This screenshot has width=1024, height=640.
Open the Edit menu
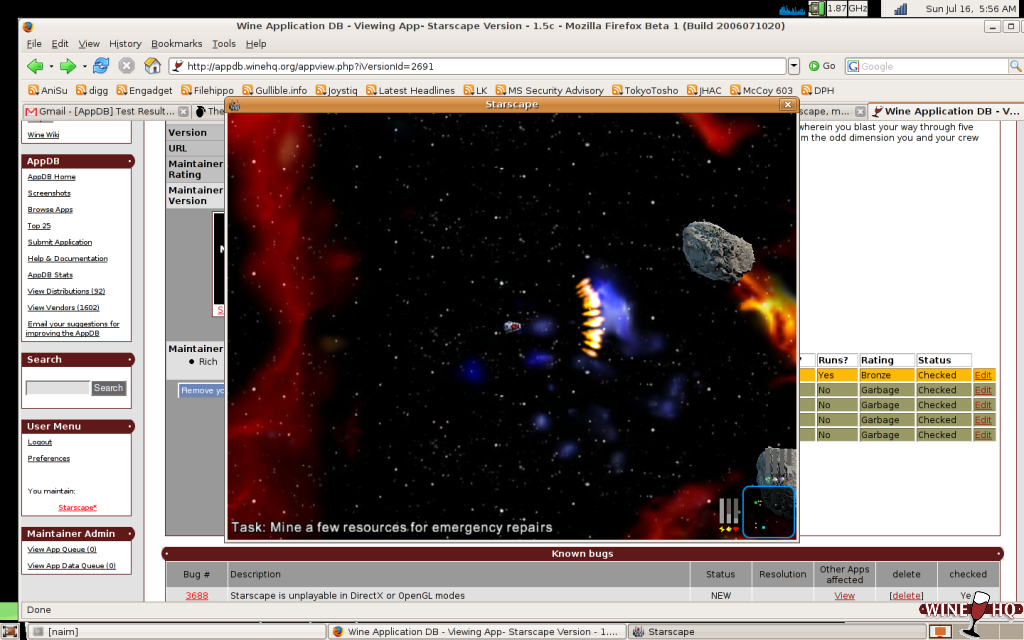pos(60,44)
